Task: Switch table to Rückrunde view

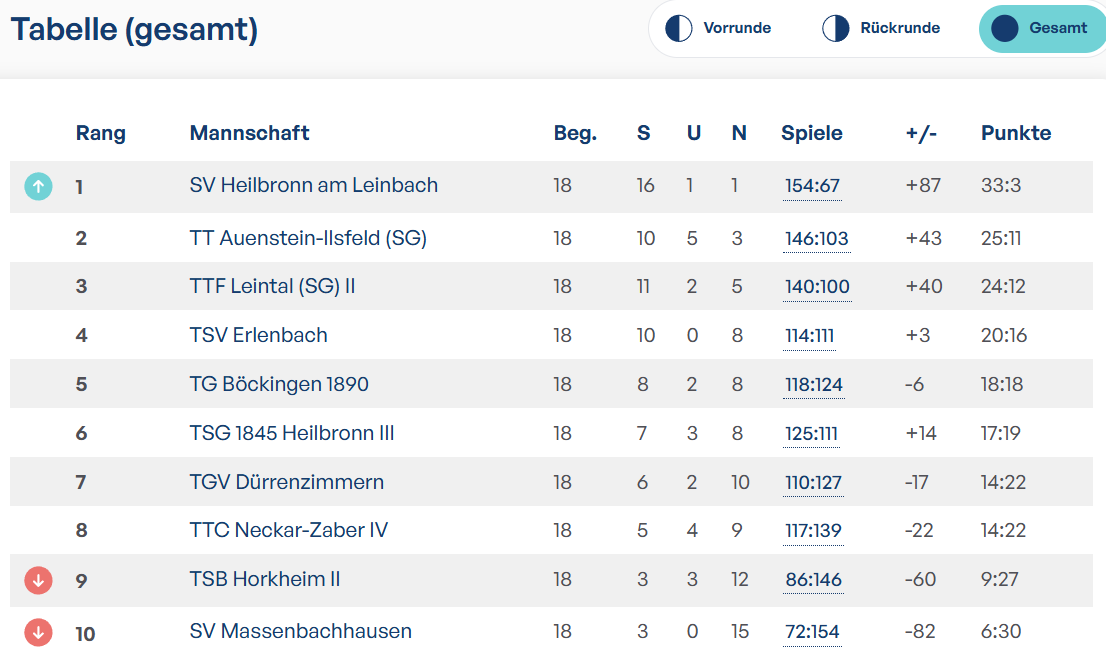Action: (x=881, y=28)
